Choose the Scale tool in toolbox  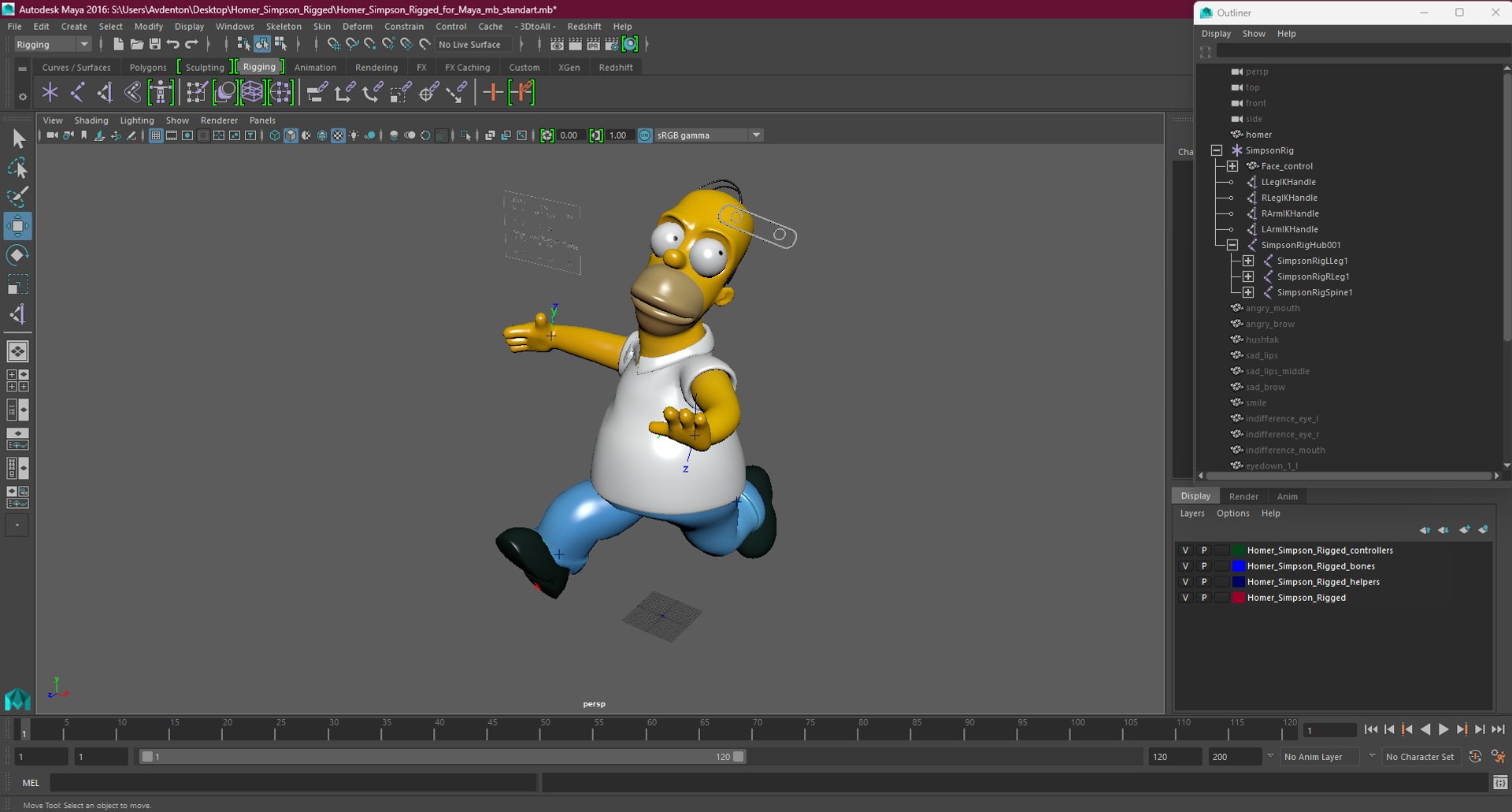18,284
